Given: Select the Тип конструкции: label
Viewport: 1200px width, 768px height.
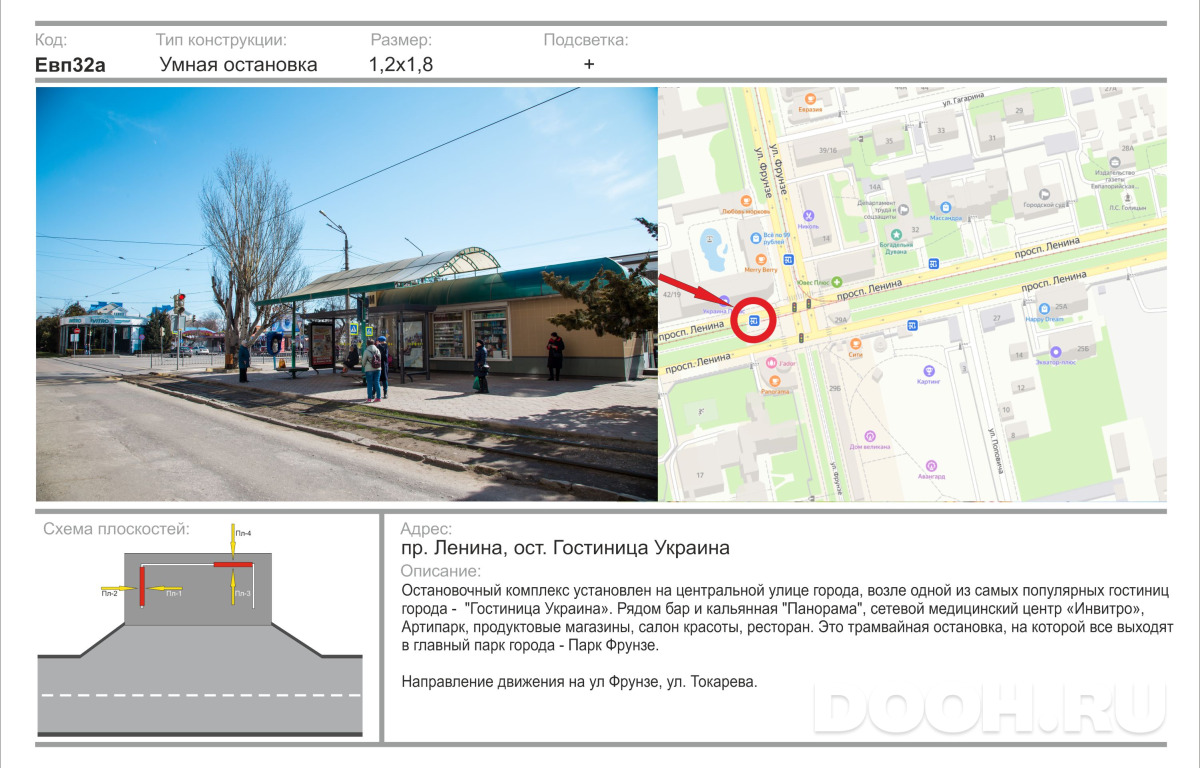Looking at the screenshot, I should click(x=221, y=40).
